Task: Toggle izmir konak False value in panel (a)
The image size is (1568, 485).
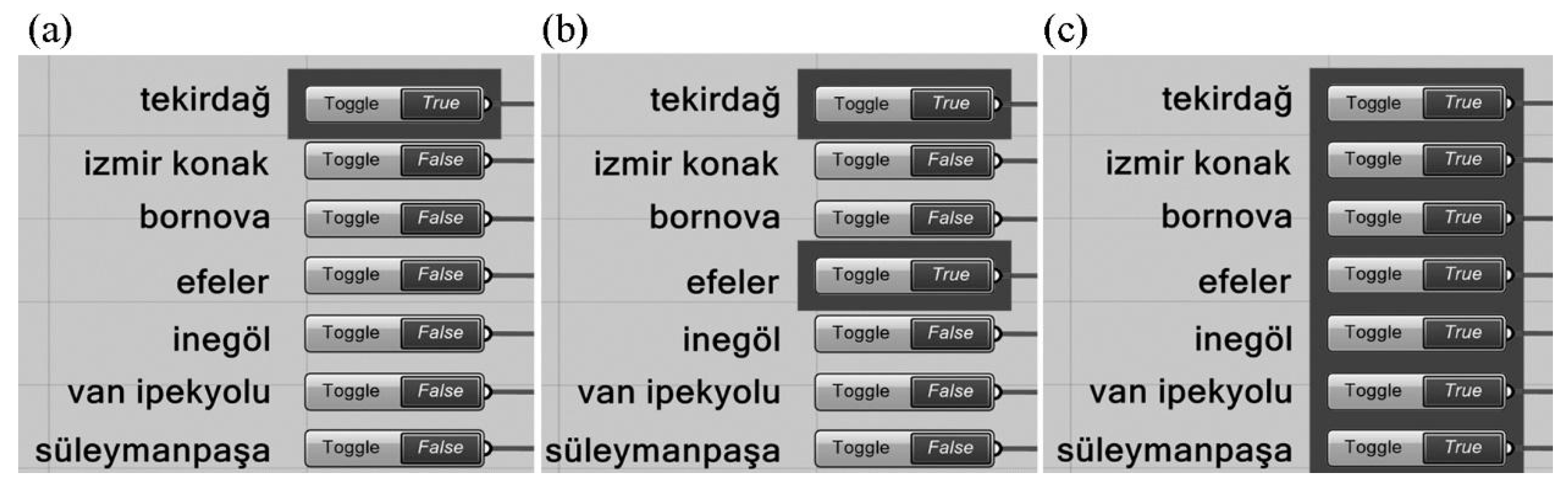Action: coord(441,160)
